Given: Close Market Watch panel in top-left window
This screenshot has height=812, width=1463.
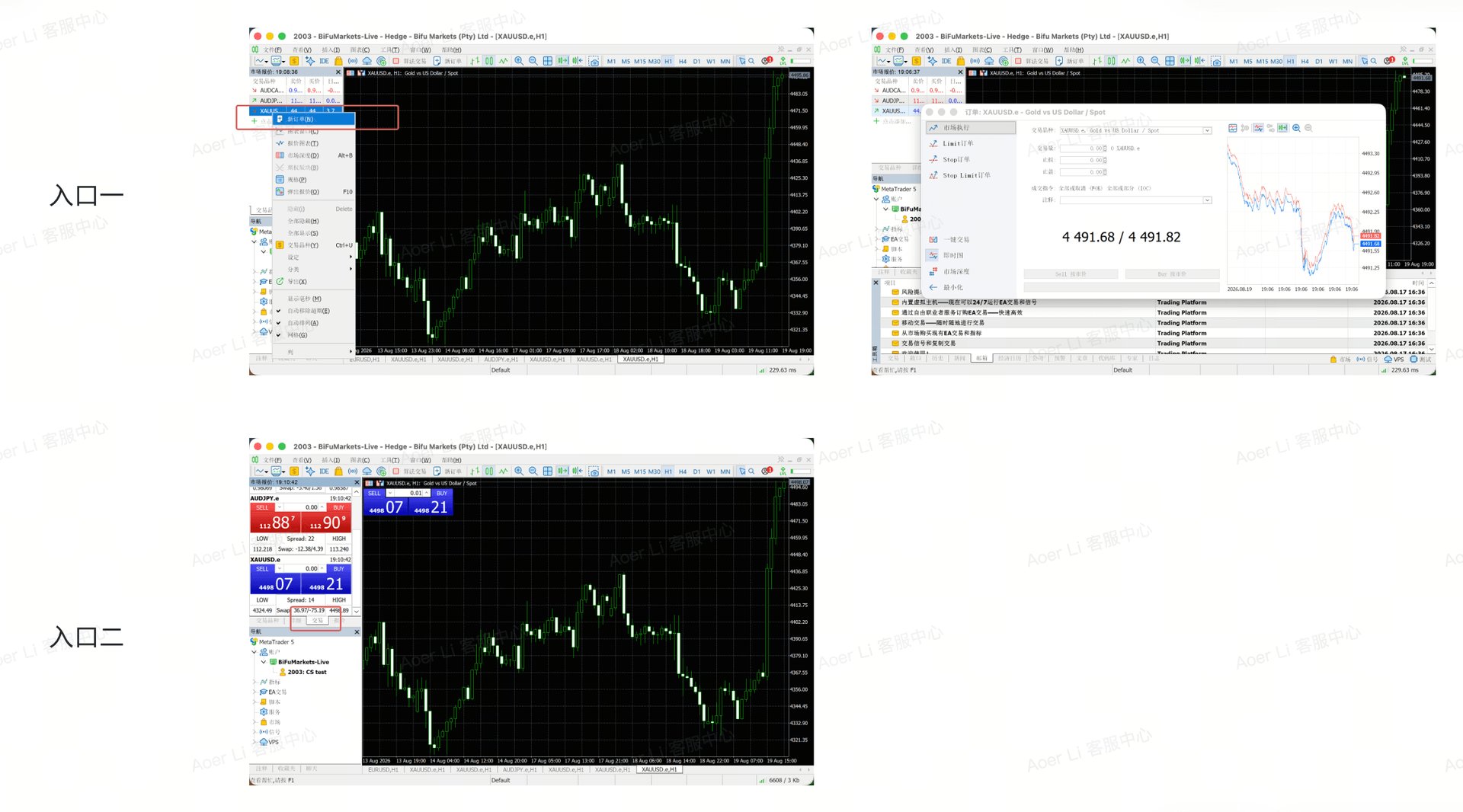Looking at the screenshot, I should [x=338, y=72].
